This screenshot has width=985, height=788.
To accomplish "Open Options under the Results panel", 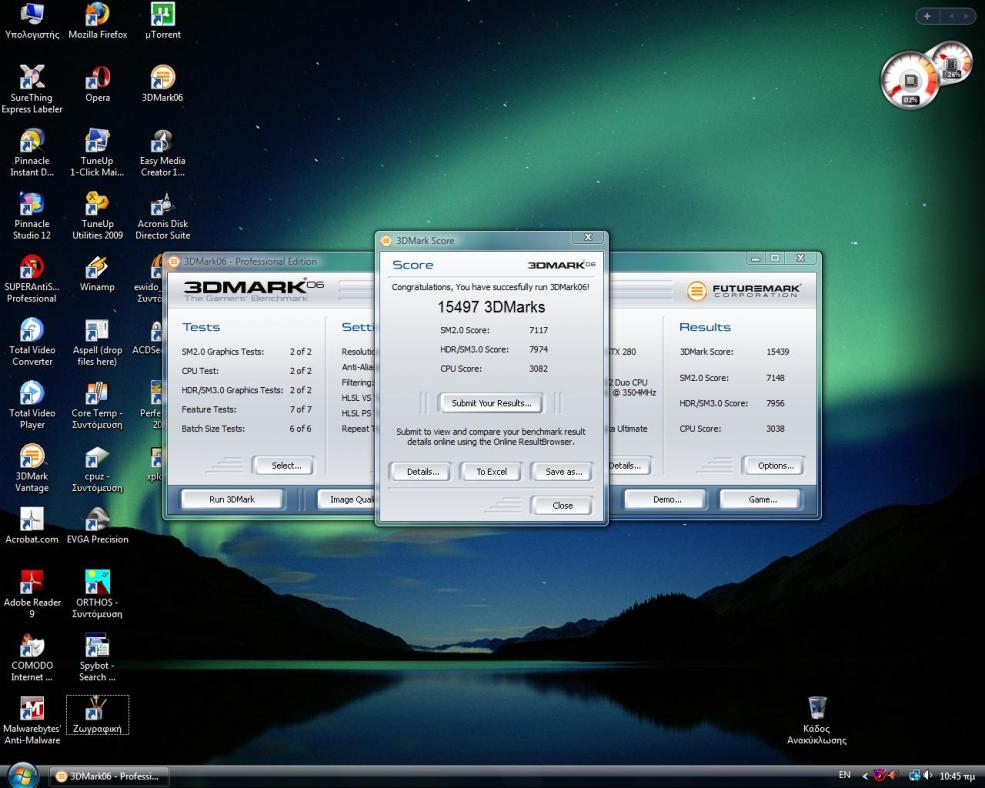I will click(775, 466).
